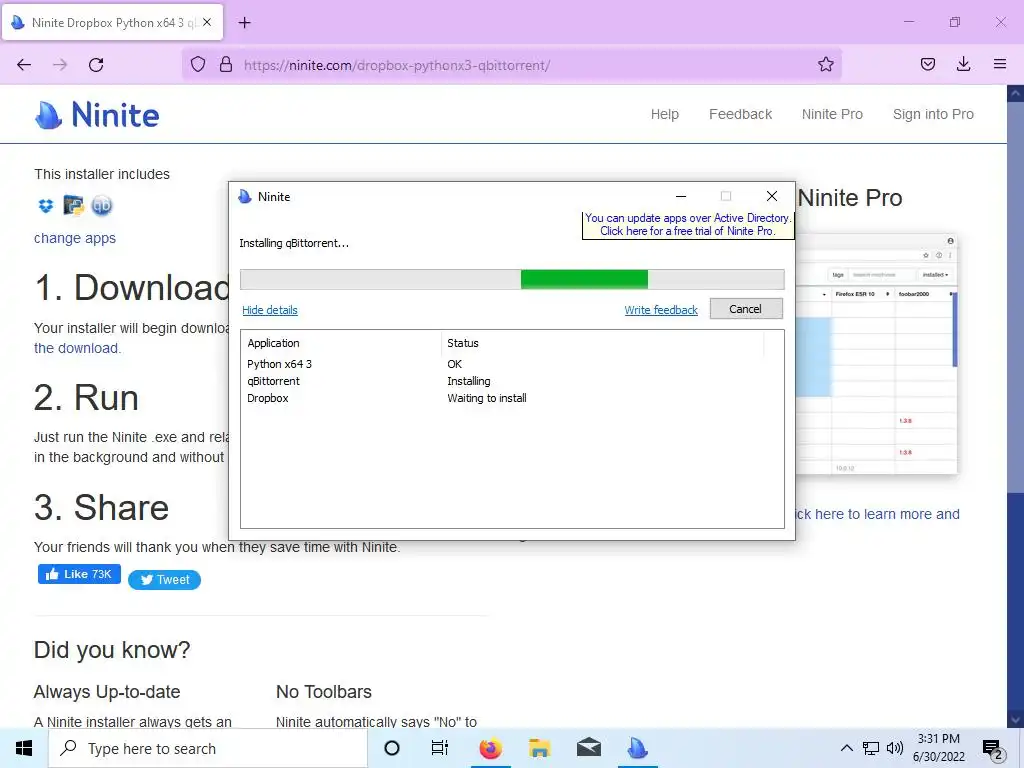Click the qBittorrent app icon on page
This screenshot has height=768, width=1024.
(x=102, y=206)
